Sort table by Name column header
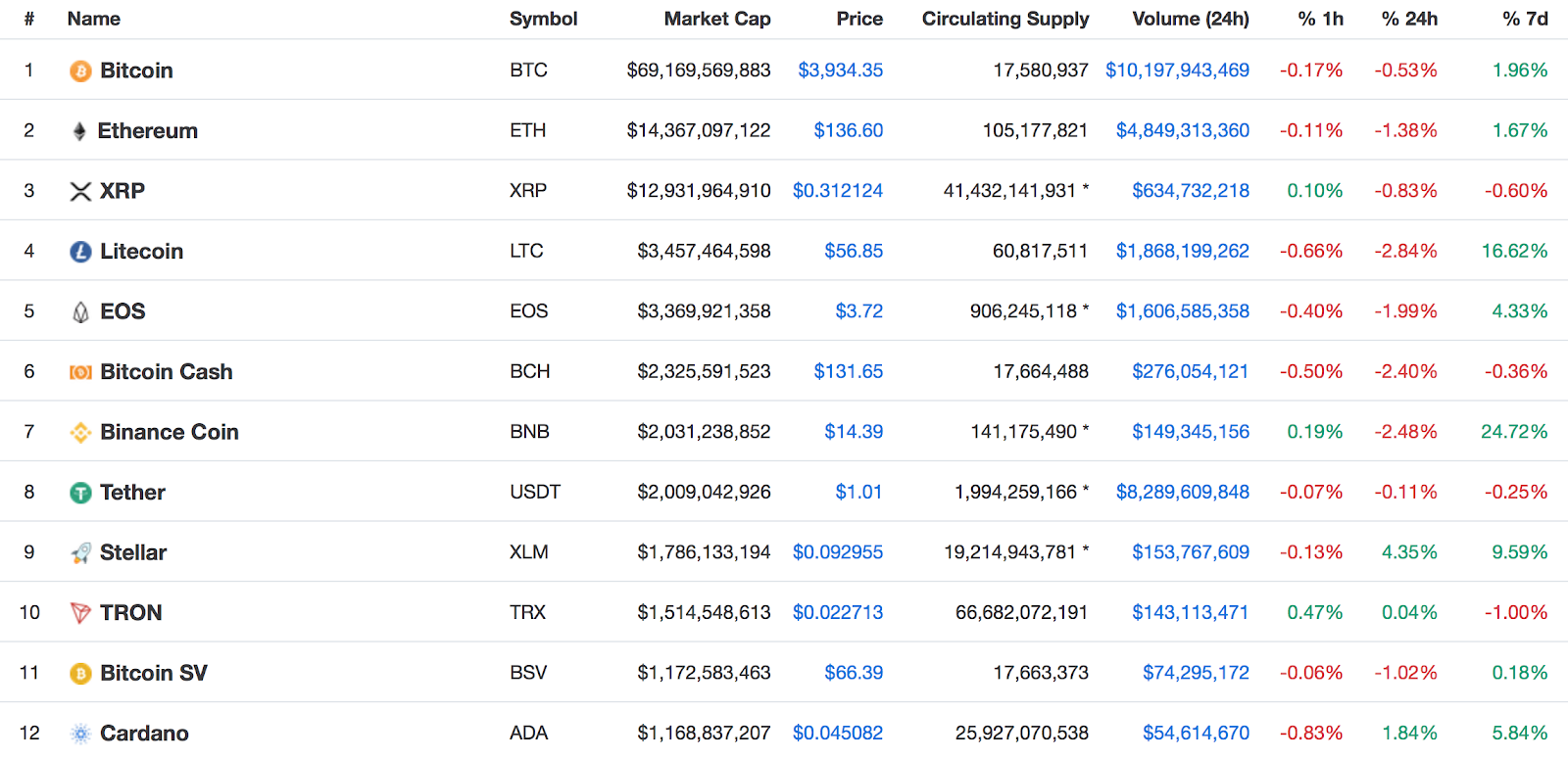Screen dimensions: 1568x760 point(94,19)
